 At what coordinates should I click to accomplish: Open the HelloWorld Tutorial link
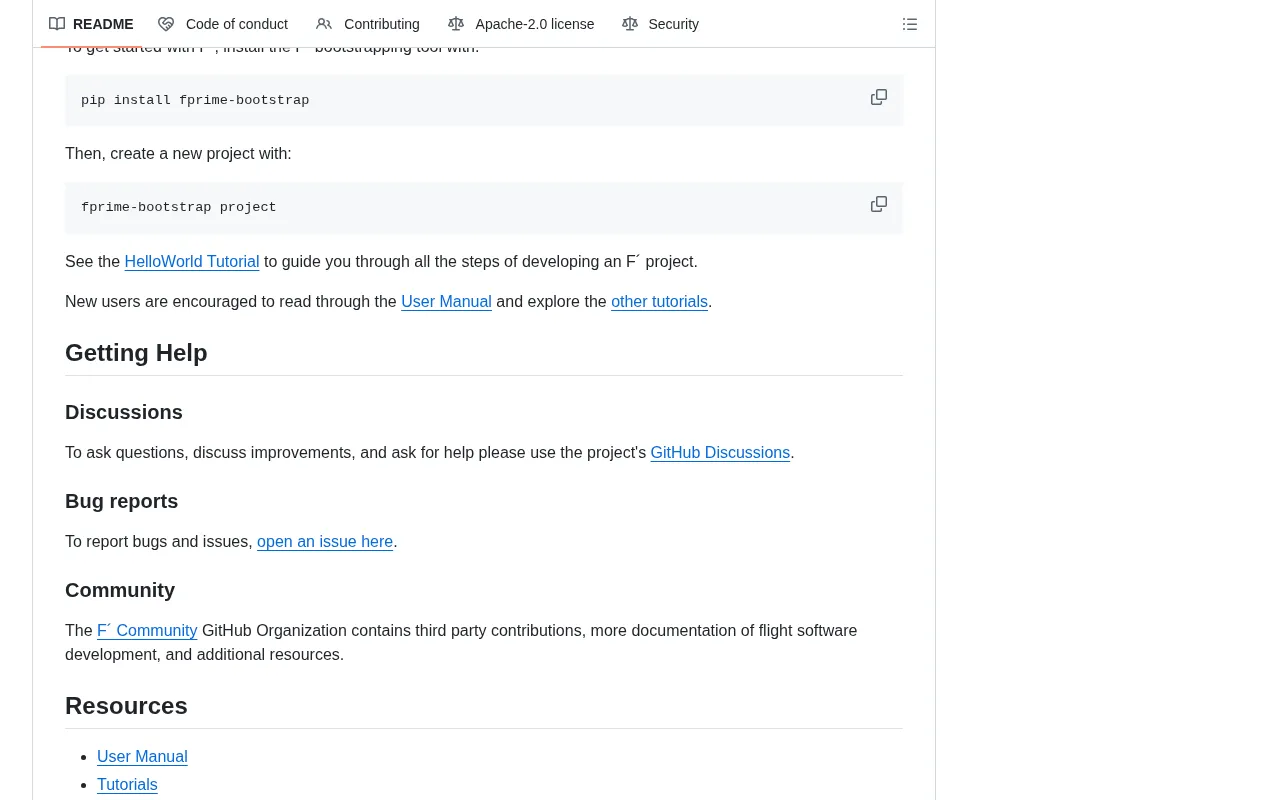(x=192, y=262)
